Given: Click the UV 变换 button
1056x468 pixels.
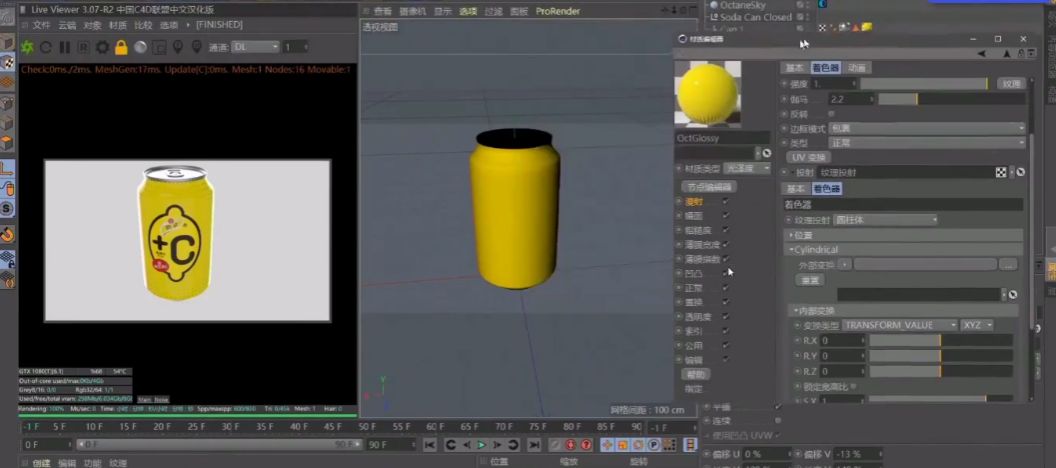Looking at the screenshot, I should (x=808, y=157).
